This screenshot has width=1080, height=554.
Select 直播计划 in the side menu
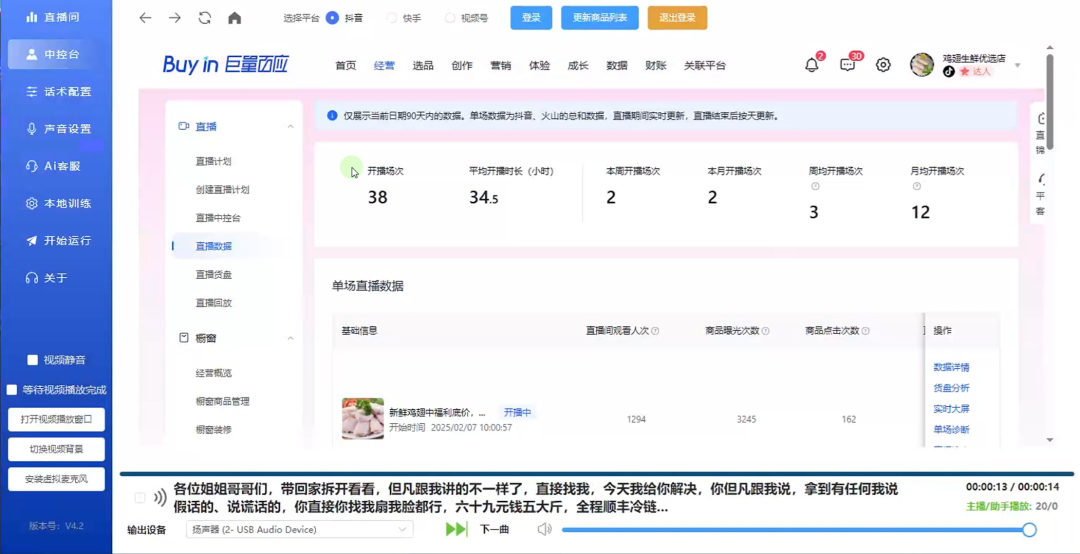tap(214, 161)
